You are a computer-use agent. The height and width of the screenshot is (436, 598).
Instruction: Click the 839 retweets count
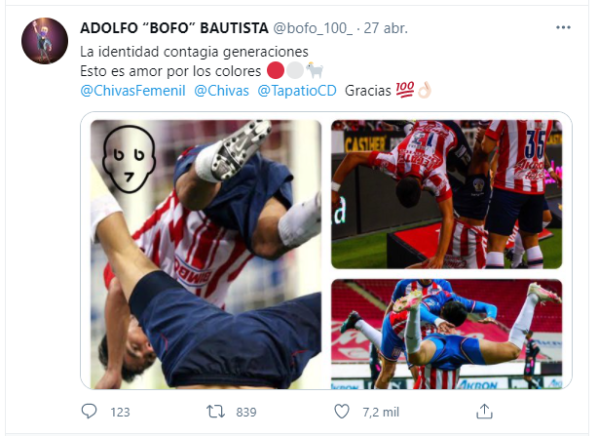pos(246,412)
